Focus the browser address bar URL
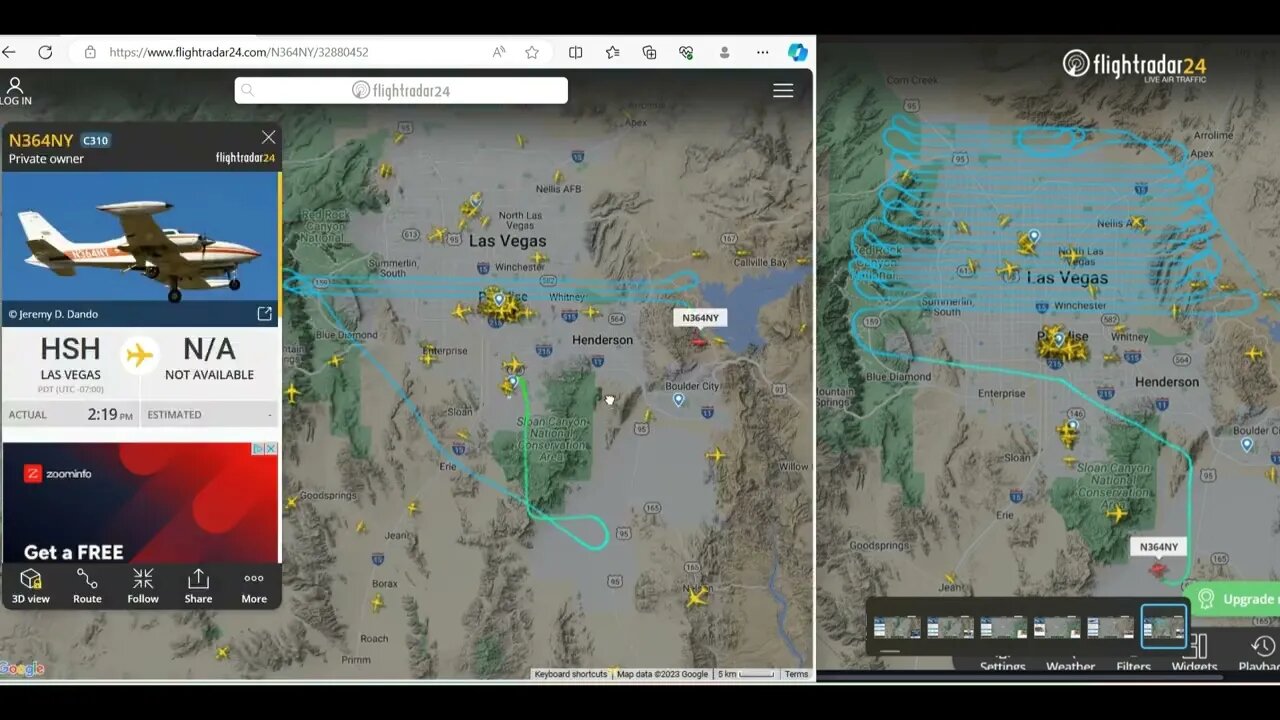This screenshot has height=720, width=1280. tap(238, 52)
